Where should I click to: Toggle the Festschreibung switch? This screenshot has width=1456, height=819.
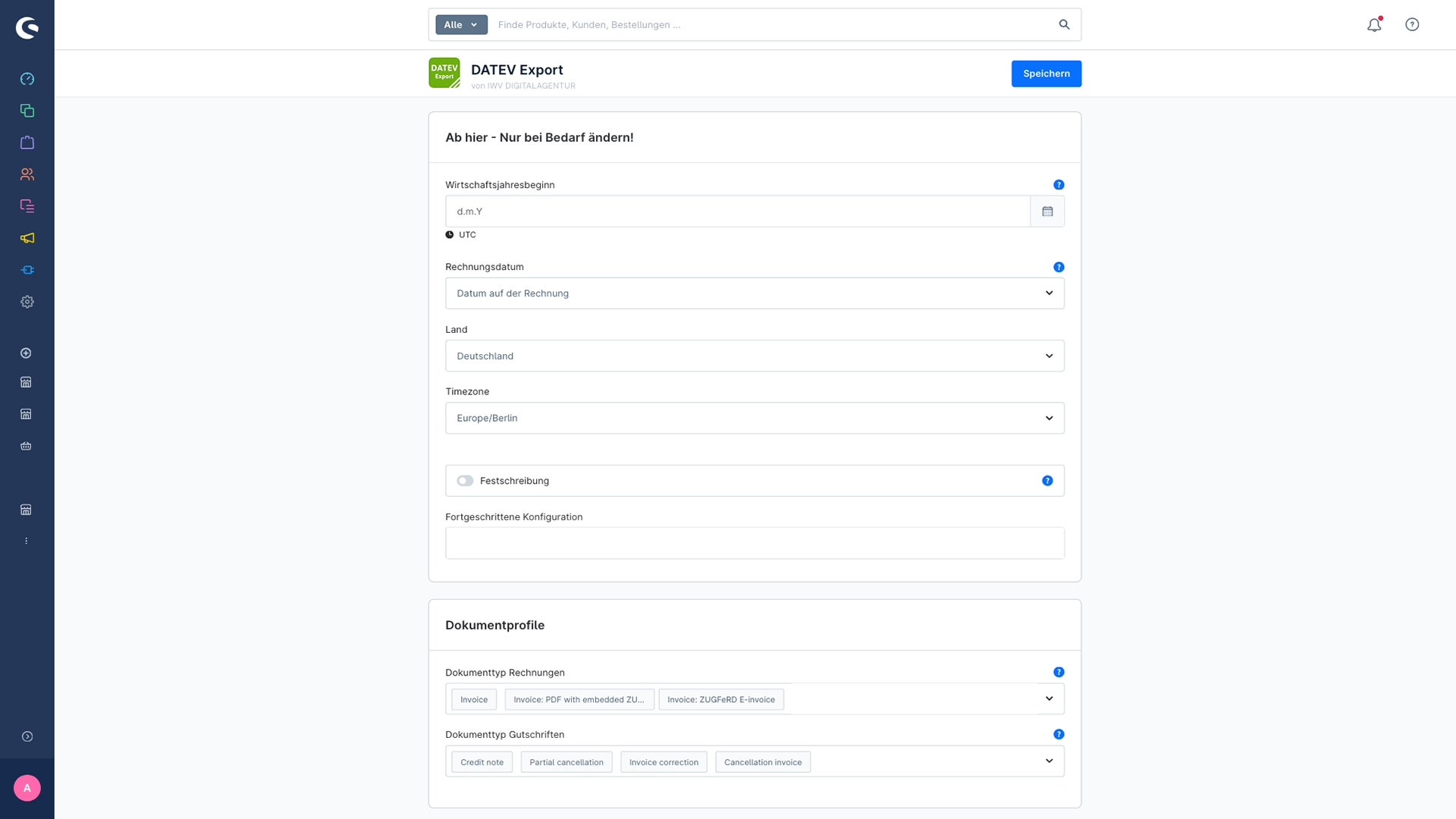[465, 481]
